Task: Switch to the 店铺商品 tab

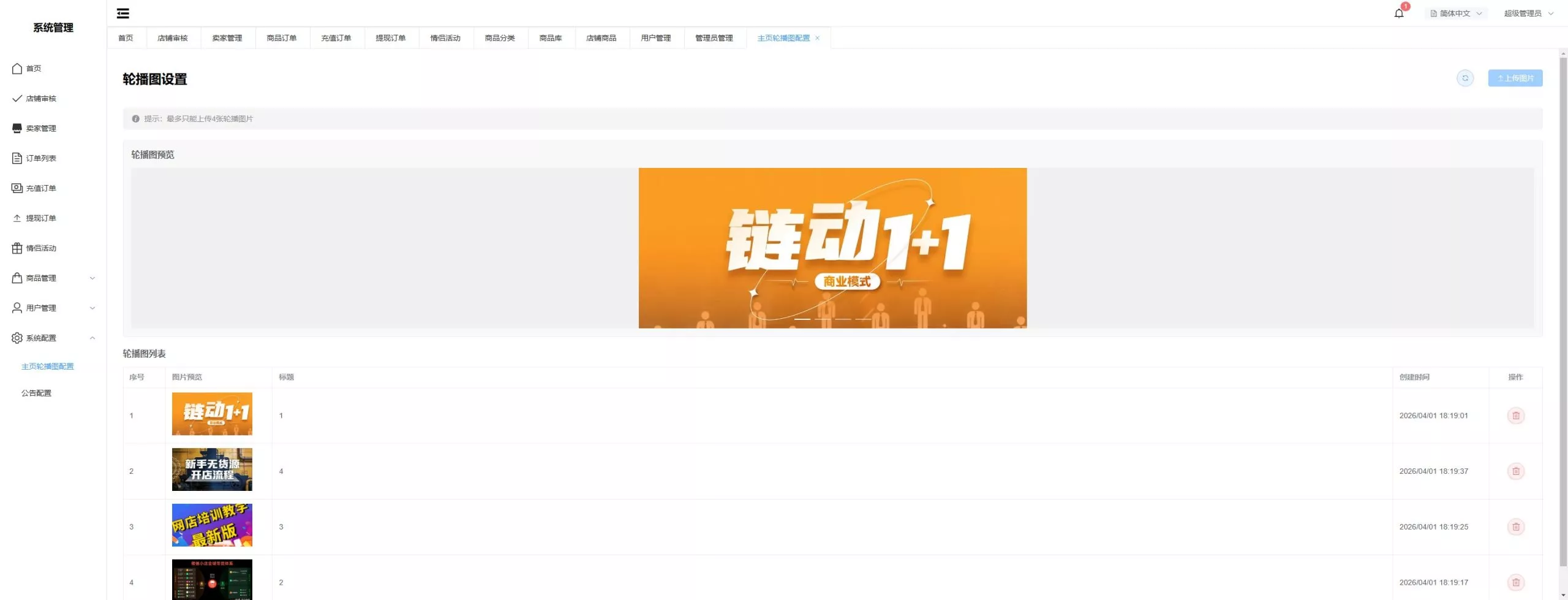Action: (x=601, y=38)
